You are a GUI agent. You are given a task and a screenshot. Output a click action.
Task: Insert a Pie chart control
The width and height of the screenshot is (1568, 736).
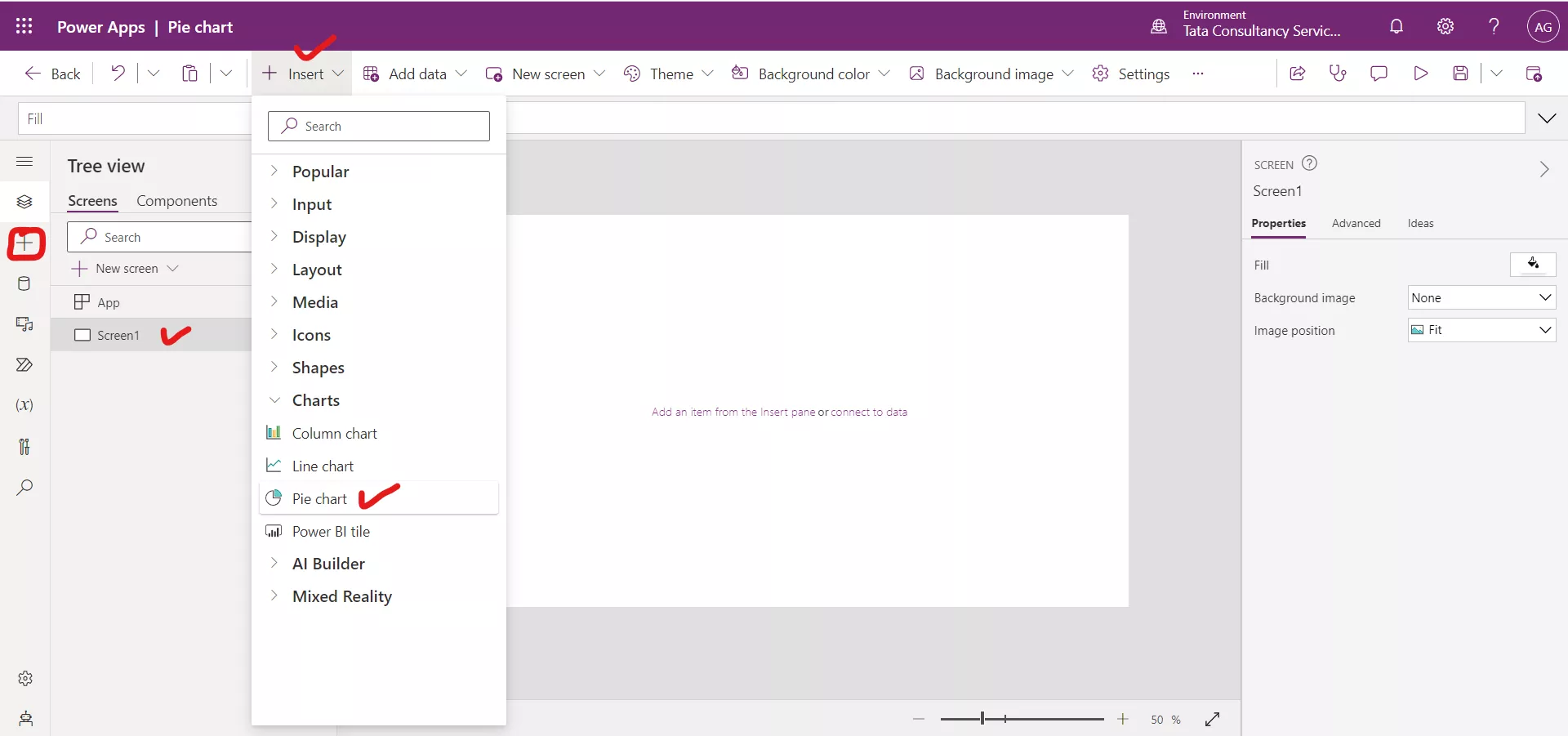pyautogui.click(x=318, y=498)
